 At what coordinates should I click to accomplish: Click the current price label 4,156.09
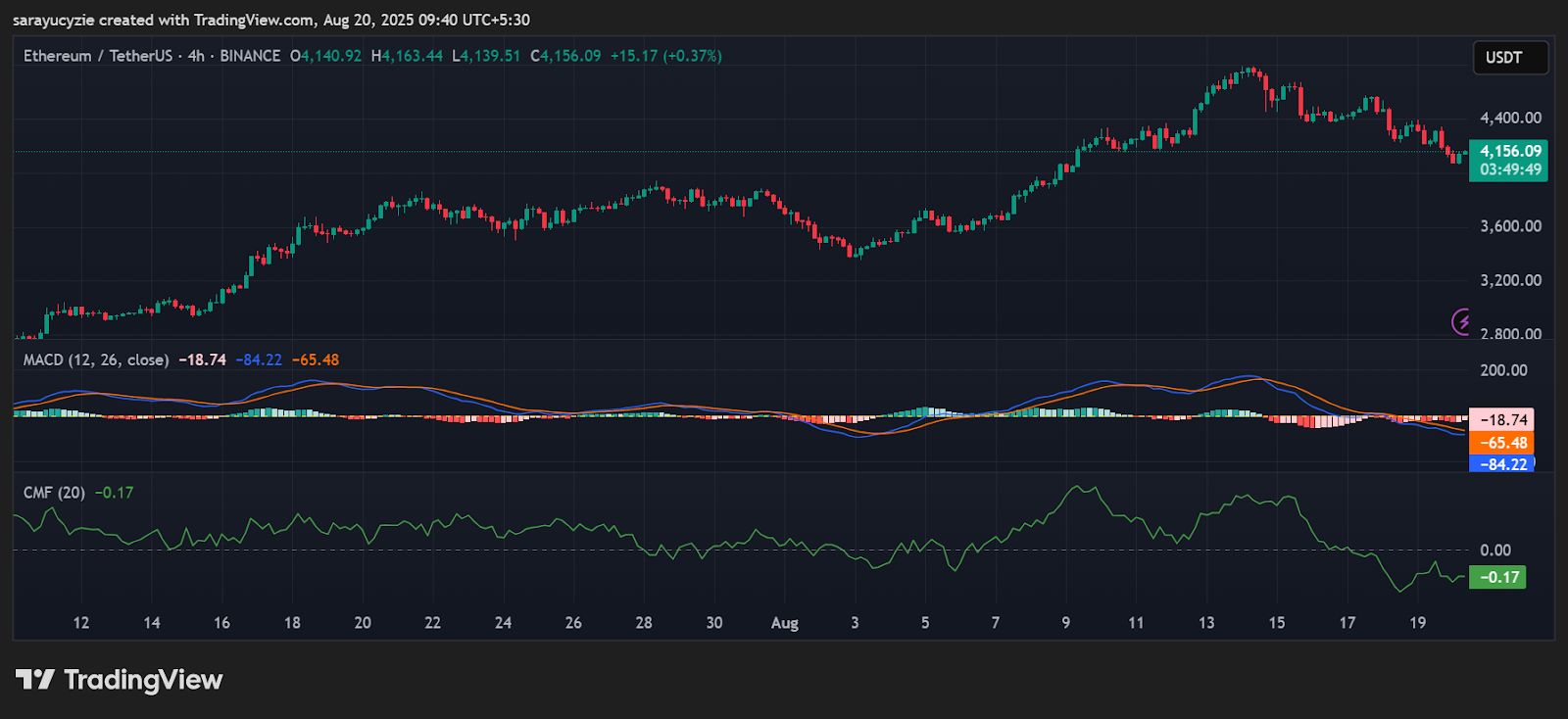1510,151
